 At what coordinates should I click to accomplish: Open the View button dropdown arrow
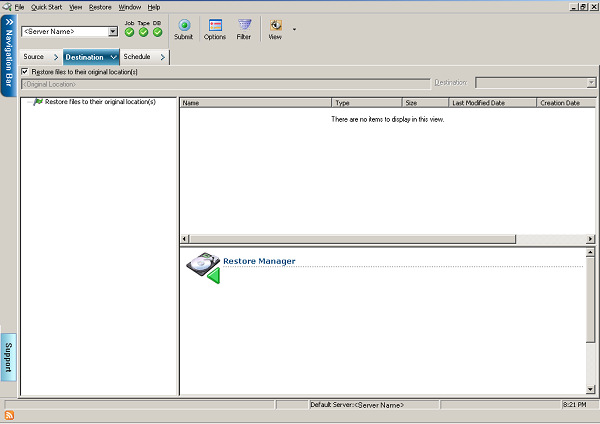coord(294,29)
